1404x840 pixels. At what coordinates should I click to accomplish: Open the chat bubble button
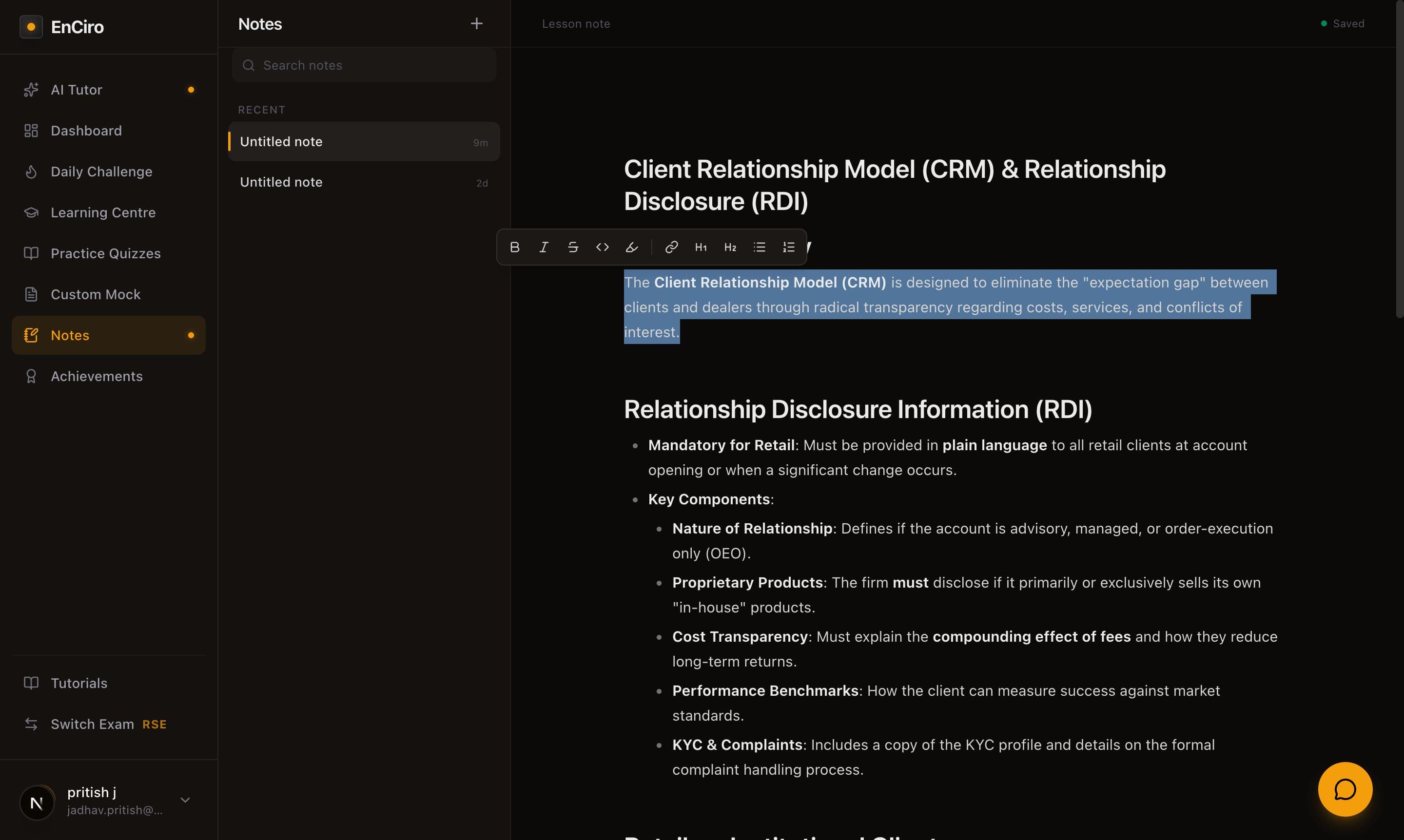[x=1345, y=789]
